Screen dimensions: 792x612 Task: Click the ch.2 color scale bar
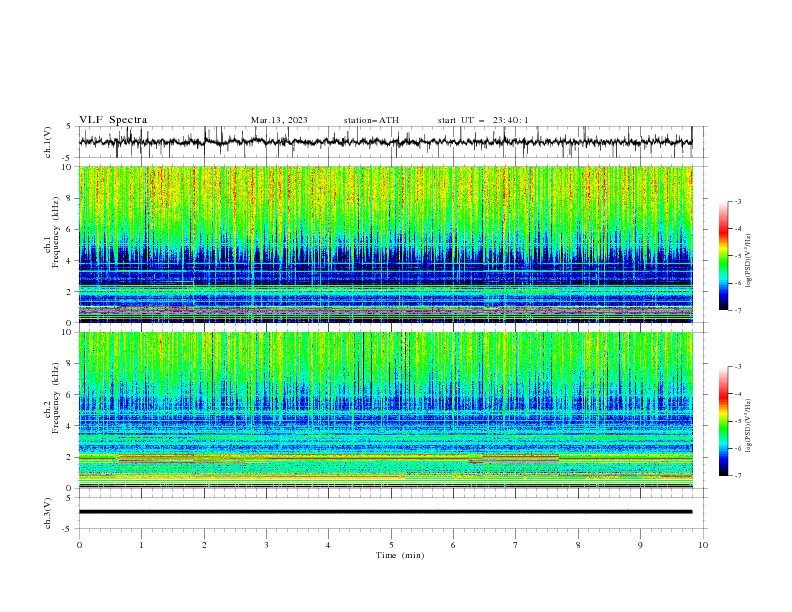[723, 421]
